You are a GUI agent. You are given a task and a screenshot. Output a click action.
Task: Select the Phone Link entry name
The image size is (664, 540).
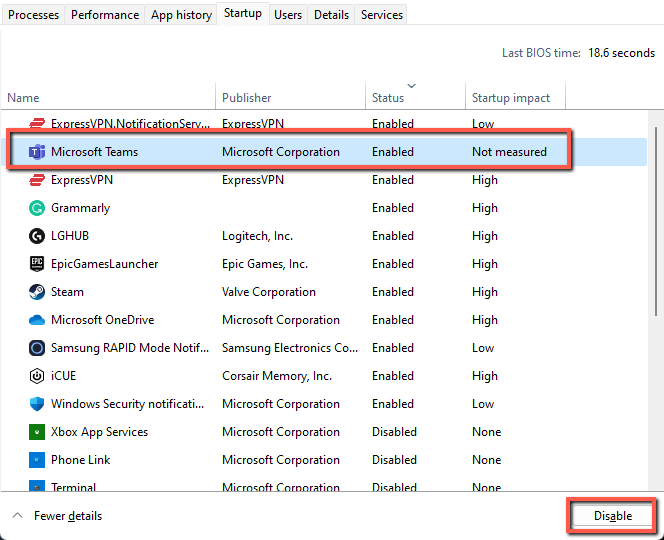coord(80,460)
